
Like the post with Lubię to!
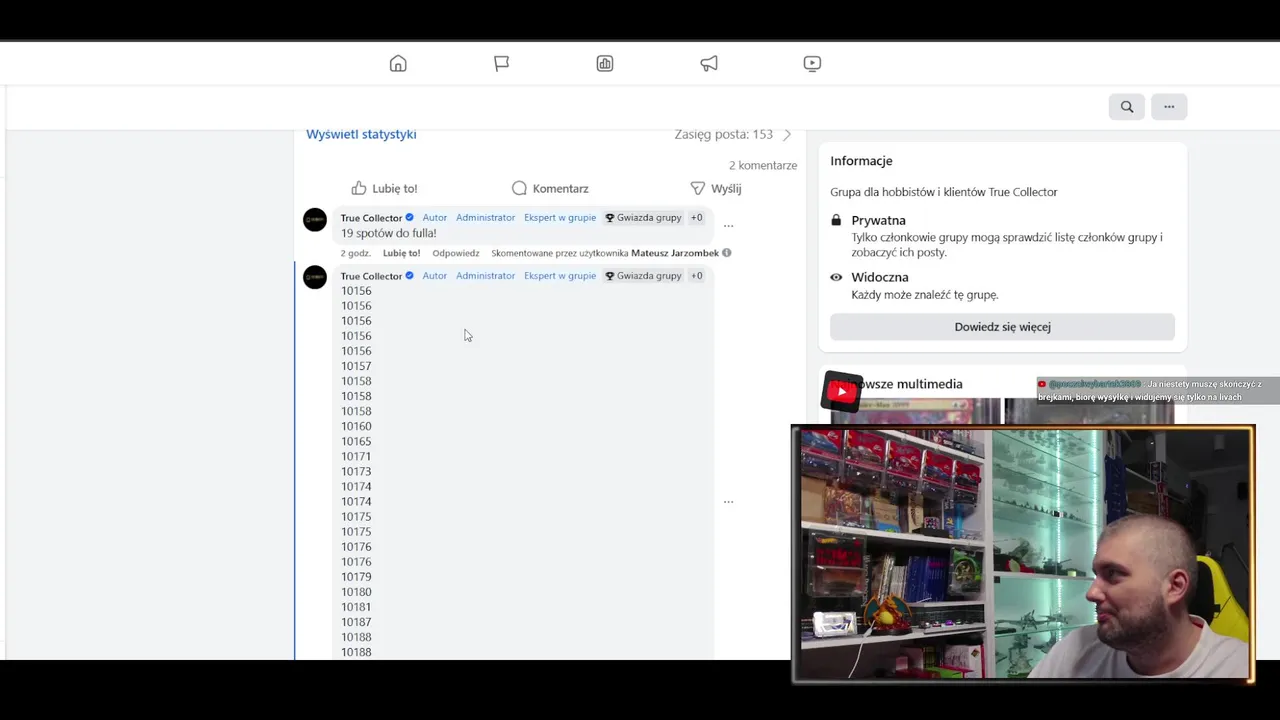point(384,188)
